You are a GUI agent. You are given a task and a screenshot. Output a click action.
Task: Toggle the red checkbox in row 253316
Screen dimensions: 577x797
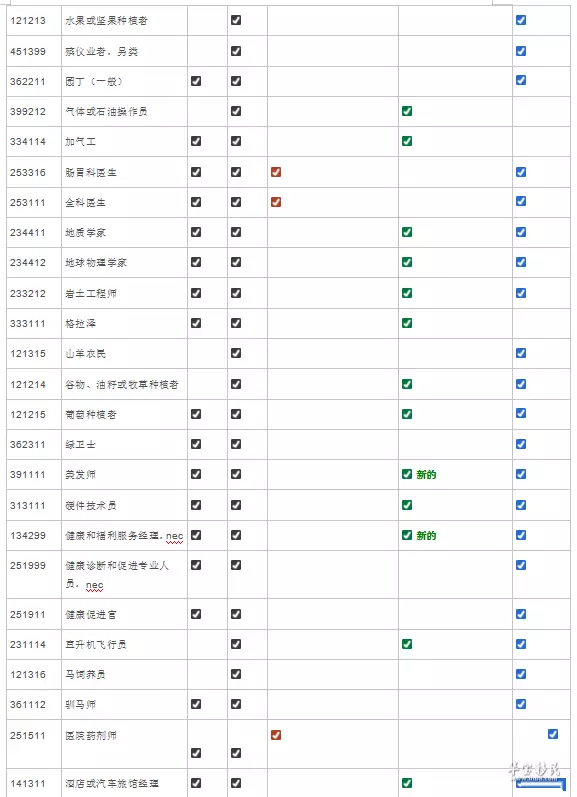click(276, 172)
